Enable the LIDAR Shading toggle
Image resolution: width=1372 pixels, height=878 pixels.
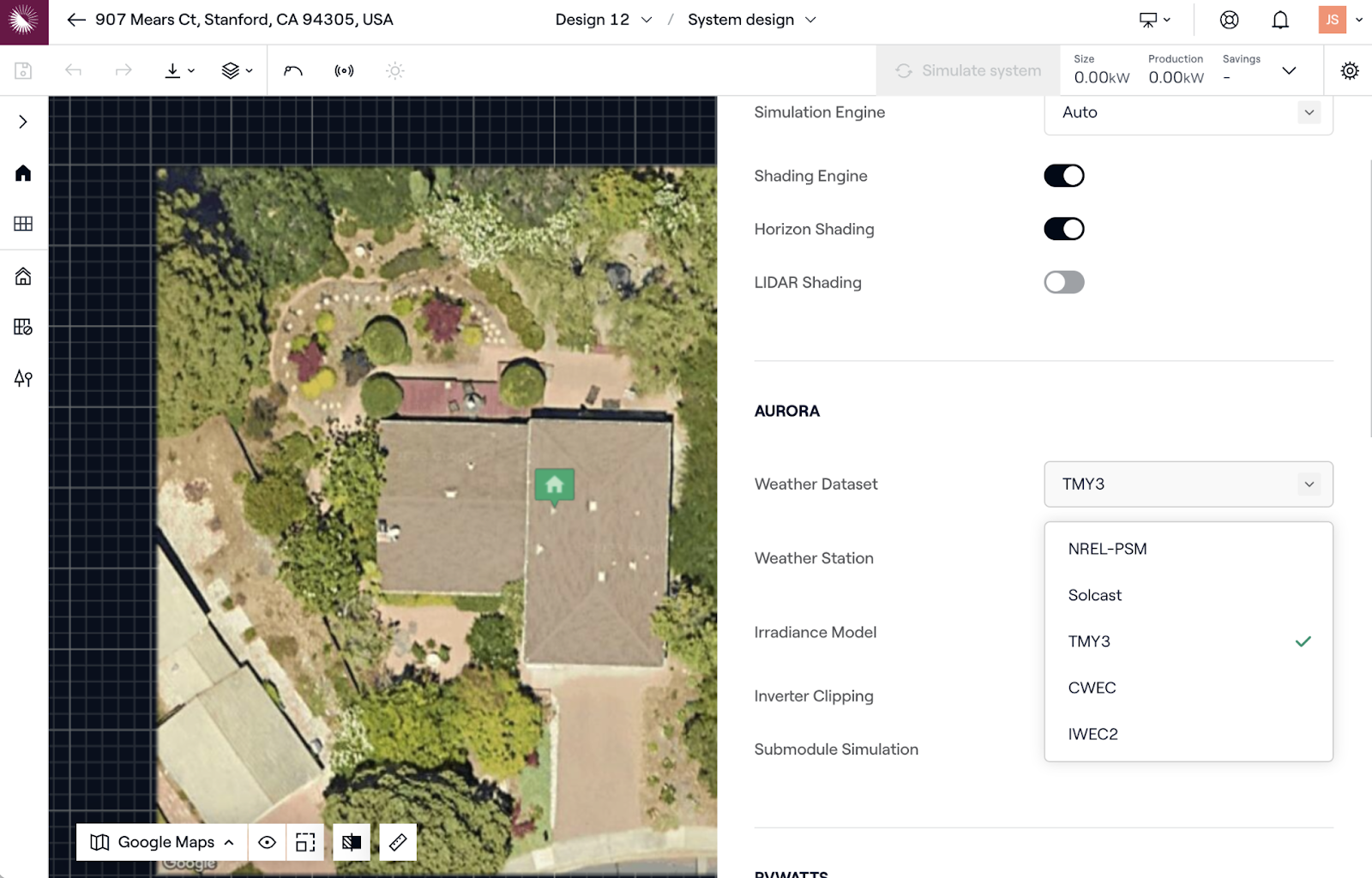(1063, 282)
